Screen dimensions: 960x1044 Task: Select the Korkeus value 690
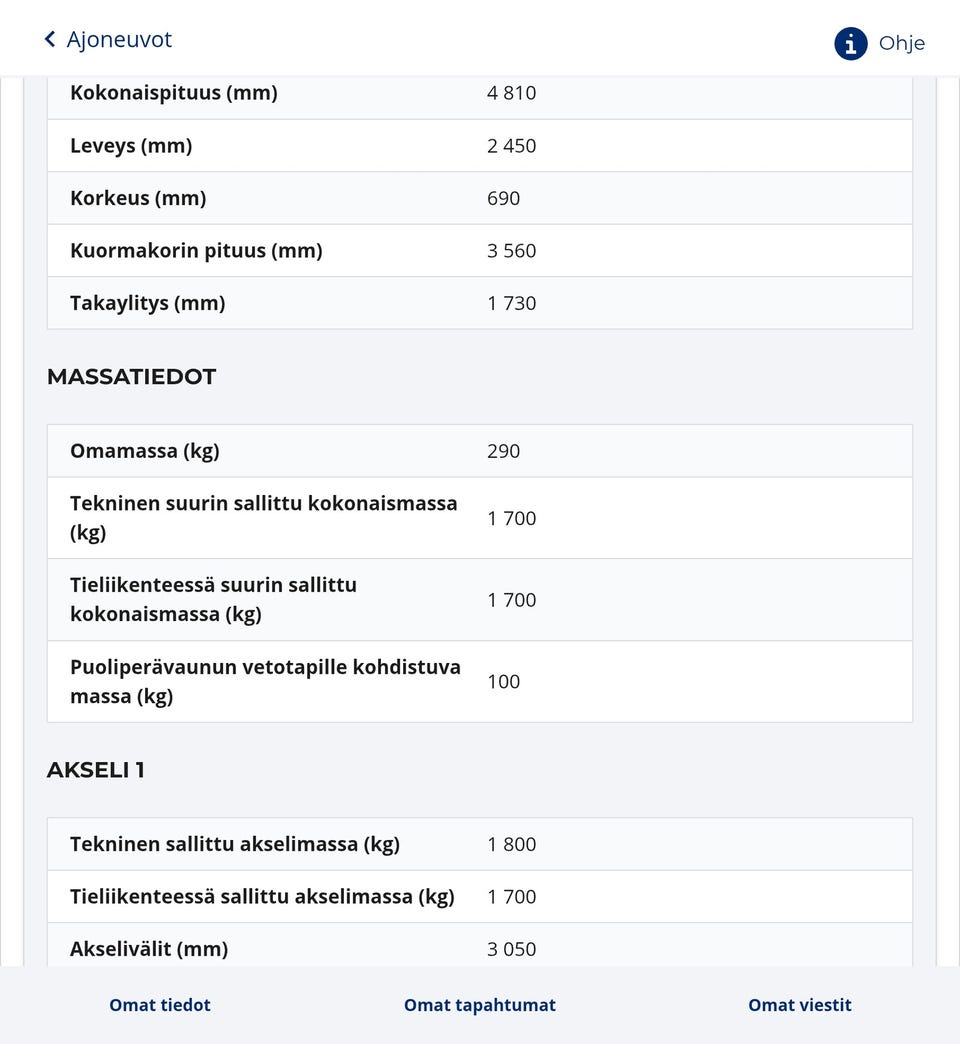[x=504, y=198]
